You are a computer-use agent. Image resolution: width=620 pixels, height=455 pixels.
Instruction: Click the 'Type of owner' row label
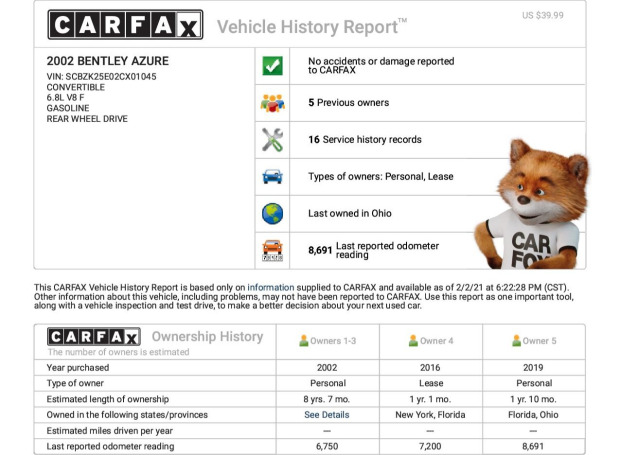pos(75,383)
